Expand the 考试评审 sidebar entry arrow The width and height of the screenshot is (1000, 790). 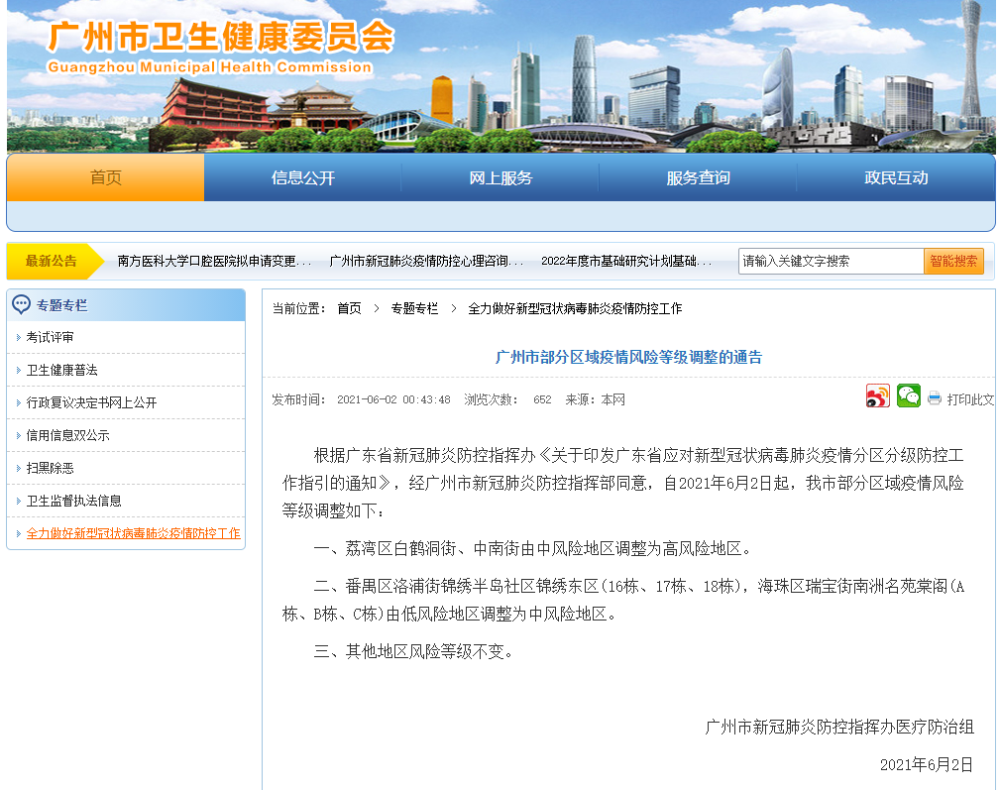[x=19, y=338]
